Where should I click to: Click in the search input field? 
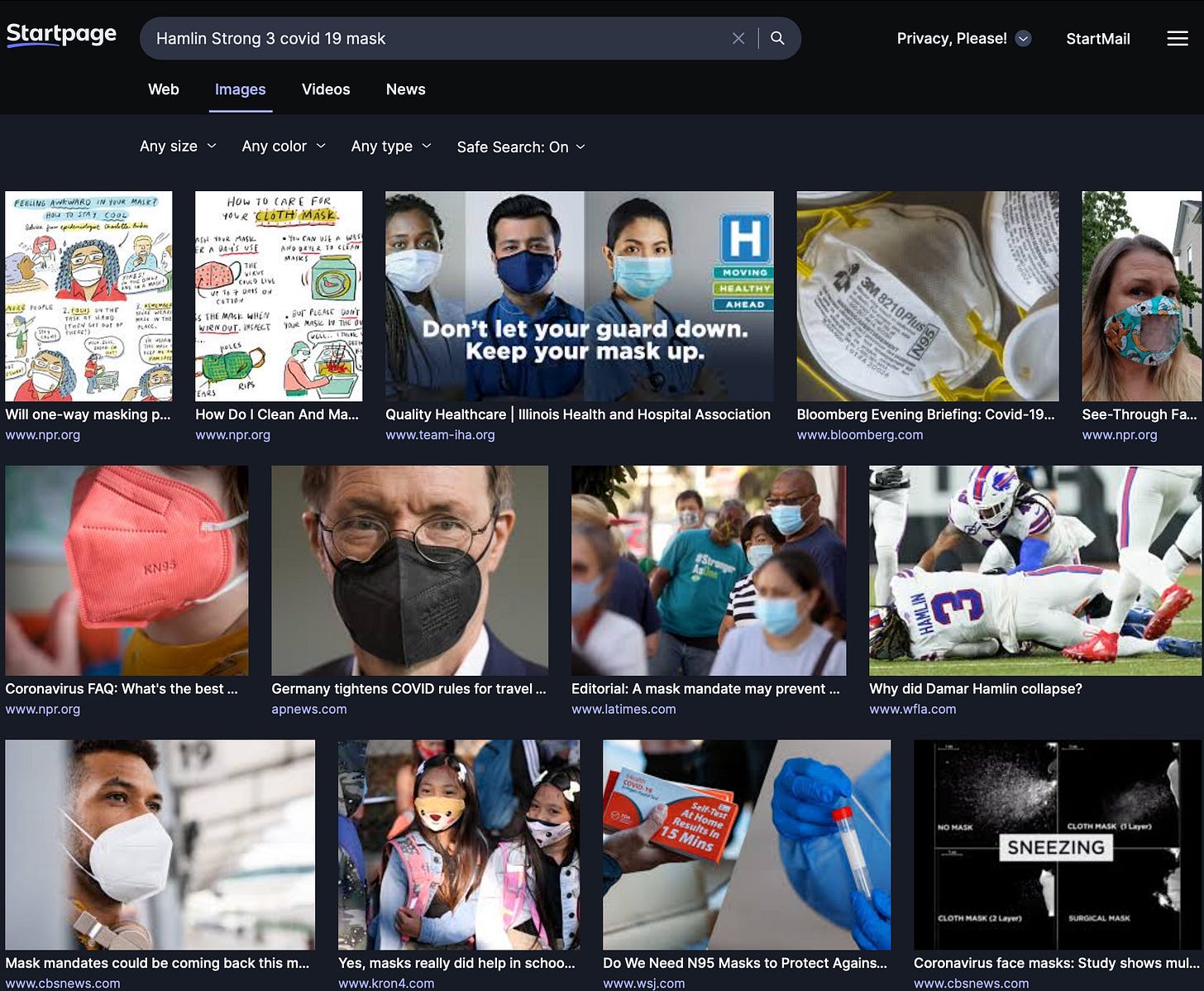[438, 38]
